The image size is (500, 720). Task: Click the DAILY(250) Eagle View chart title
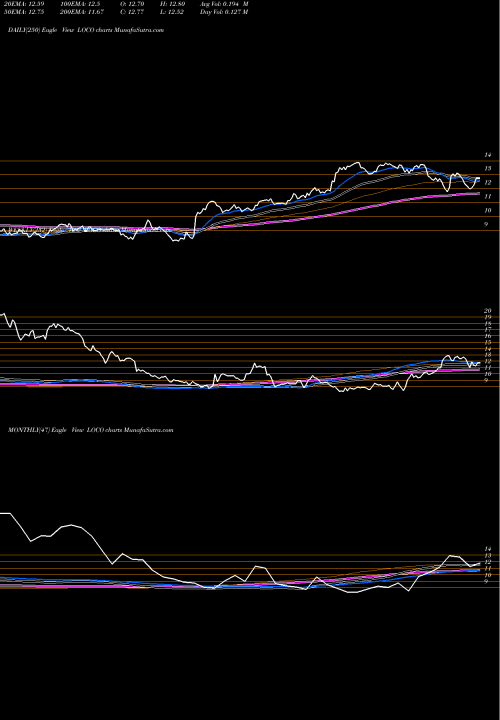click(x=86, y=30)
